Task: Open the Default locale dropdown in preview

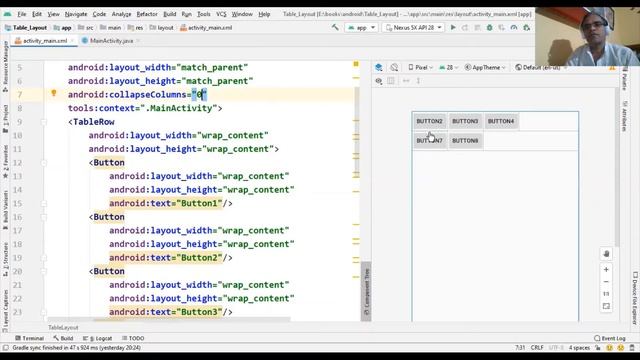Action: [540, 67]
